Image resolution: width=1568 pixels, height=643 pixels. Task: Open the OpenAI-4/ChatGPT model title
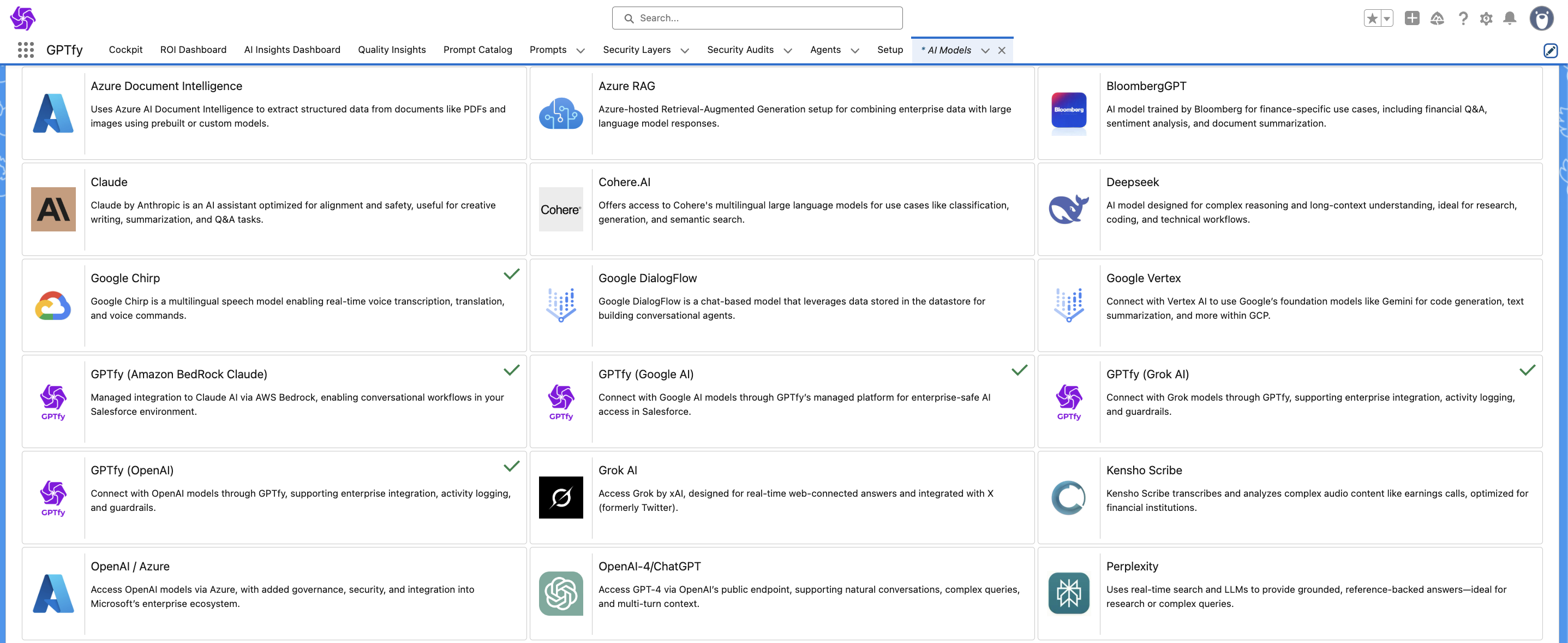click(x=649, y=566)
